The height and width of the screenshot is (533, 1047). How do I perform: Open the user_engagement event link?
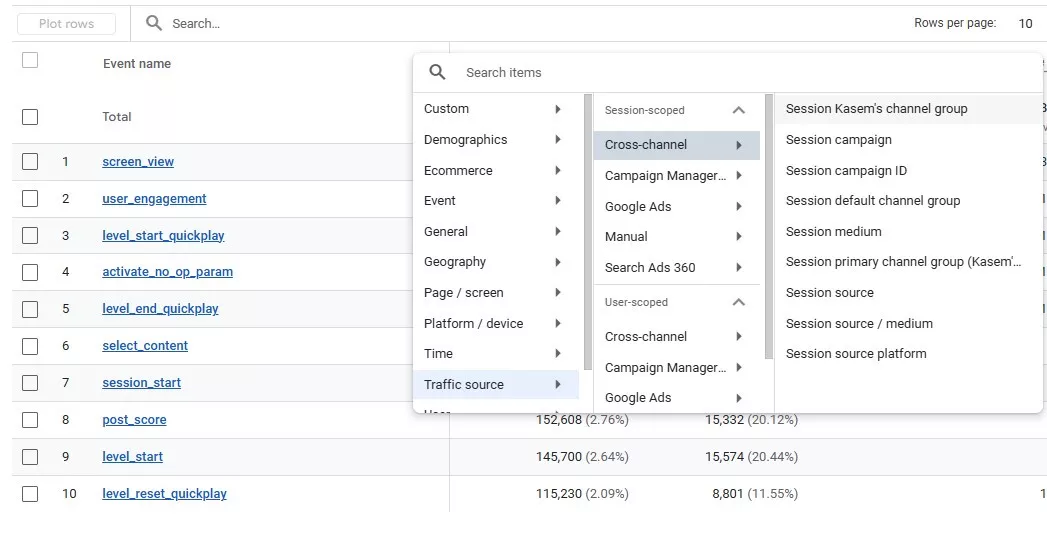coord(154,199)
